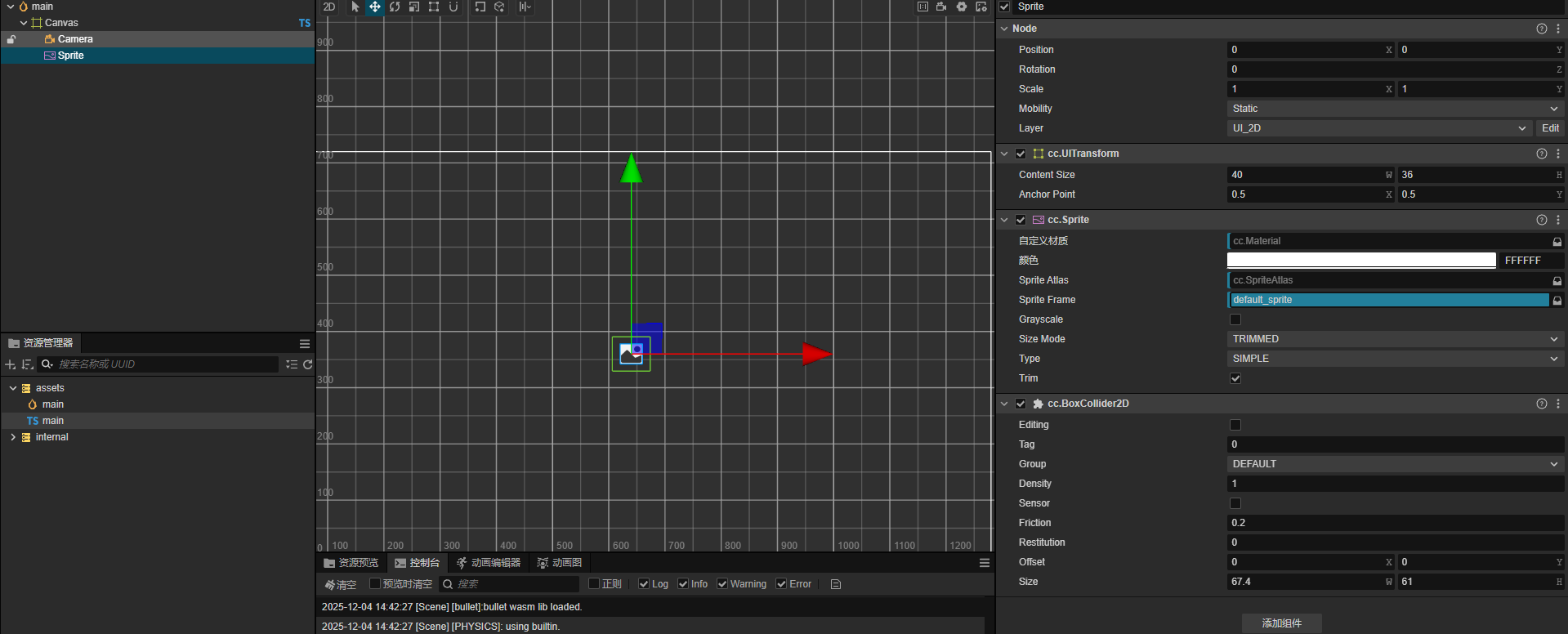Enable the Sensor checkbox
Viewport: 1568px width, 634px height.
(x=1235, y=503)
